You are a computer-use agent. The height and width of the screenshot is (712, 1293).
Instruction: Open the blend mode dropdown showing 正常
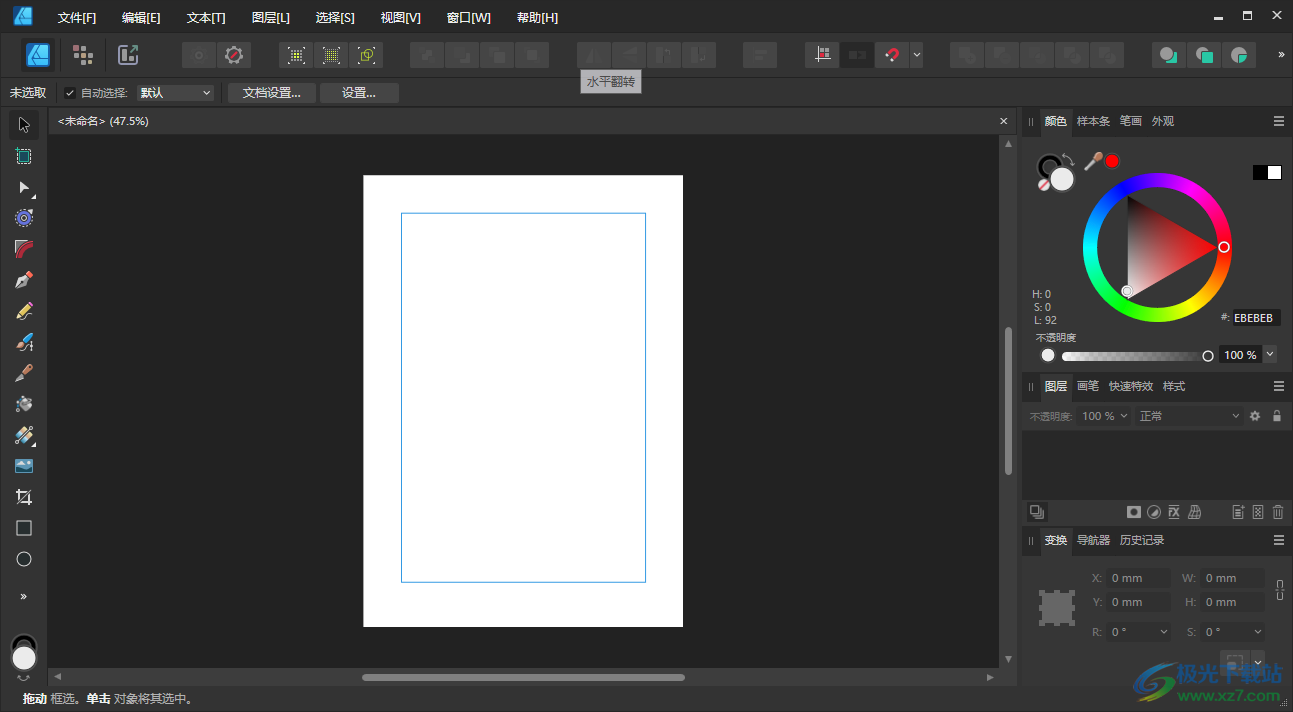pyautogui.click(x=1188, y=415)
